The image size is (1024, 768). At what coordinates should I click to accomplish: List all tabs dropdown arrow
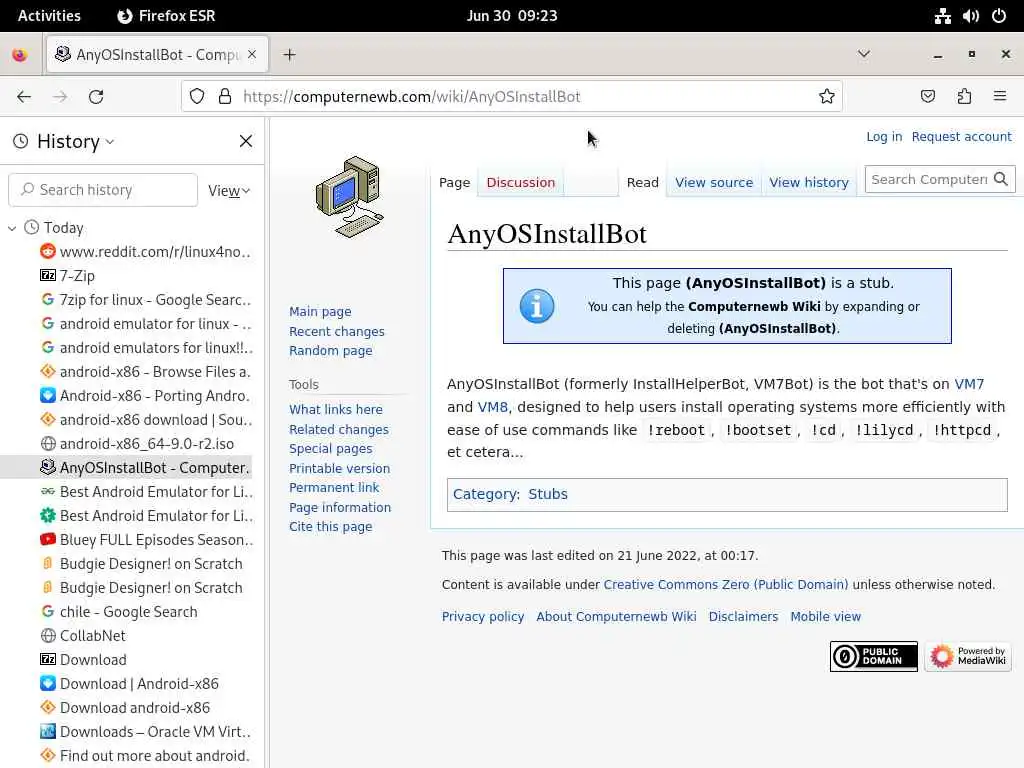(x=863, y=54)
